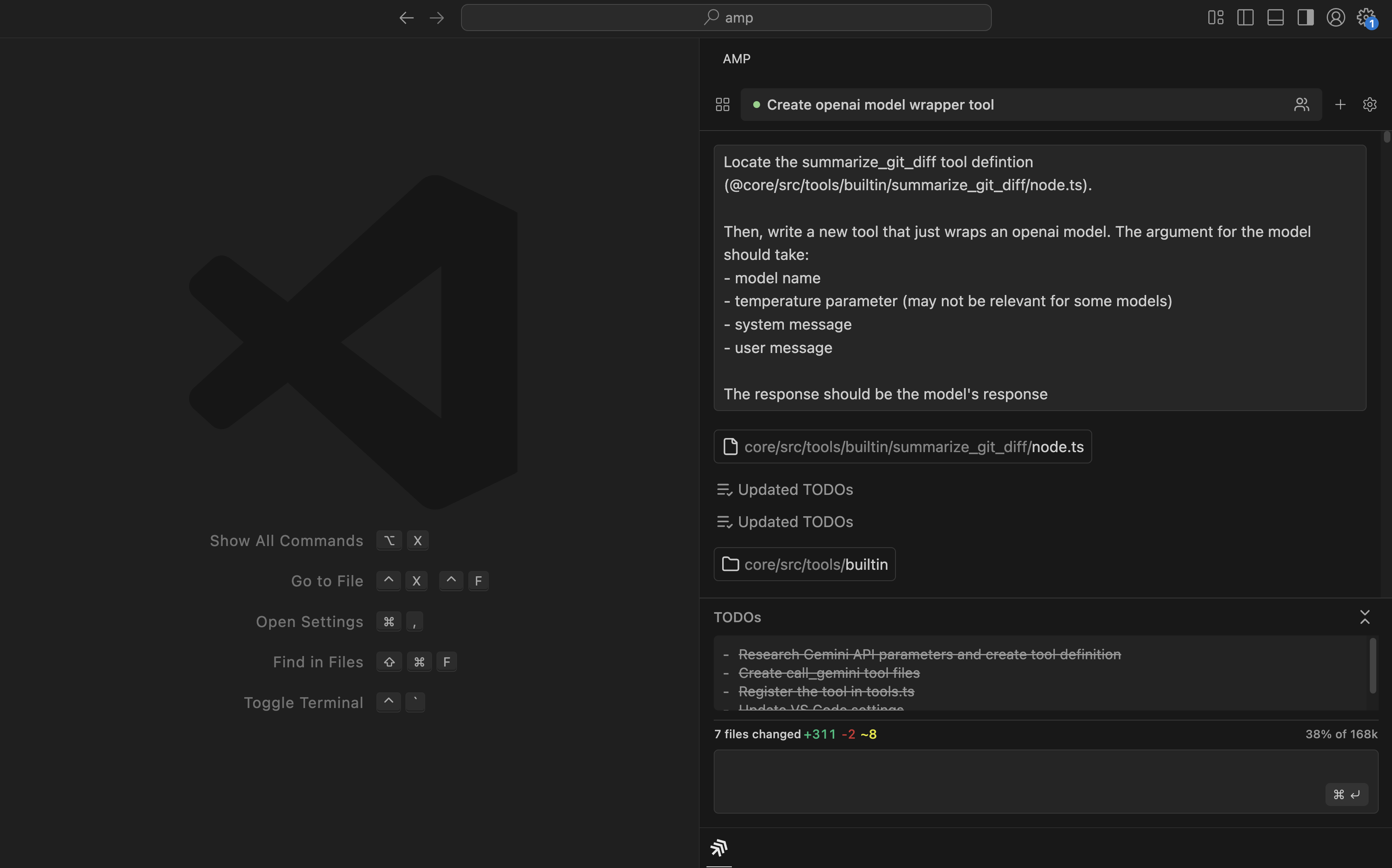The height and width of the screenshot is (868, 1392).
Task: Click the 'Register the tool in tools.ts' TODO
Action: pyautogui.click(x=826, y=691)
